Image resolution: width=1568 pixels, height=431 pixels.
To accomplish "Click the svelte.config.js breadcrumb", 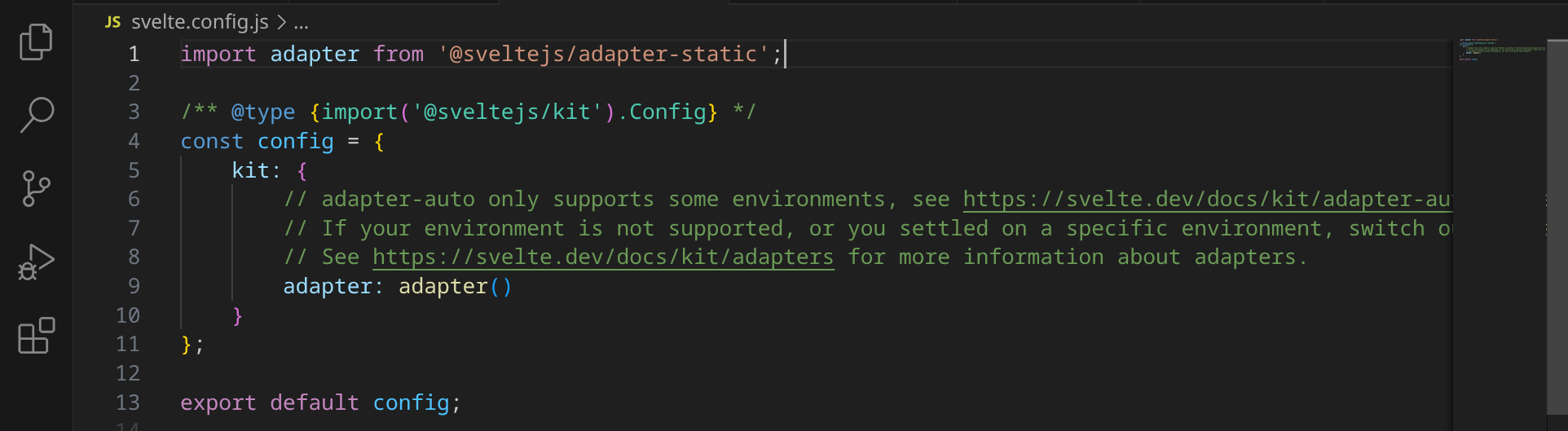I will click(x=200, y=22).
